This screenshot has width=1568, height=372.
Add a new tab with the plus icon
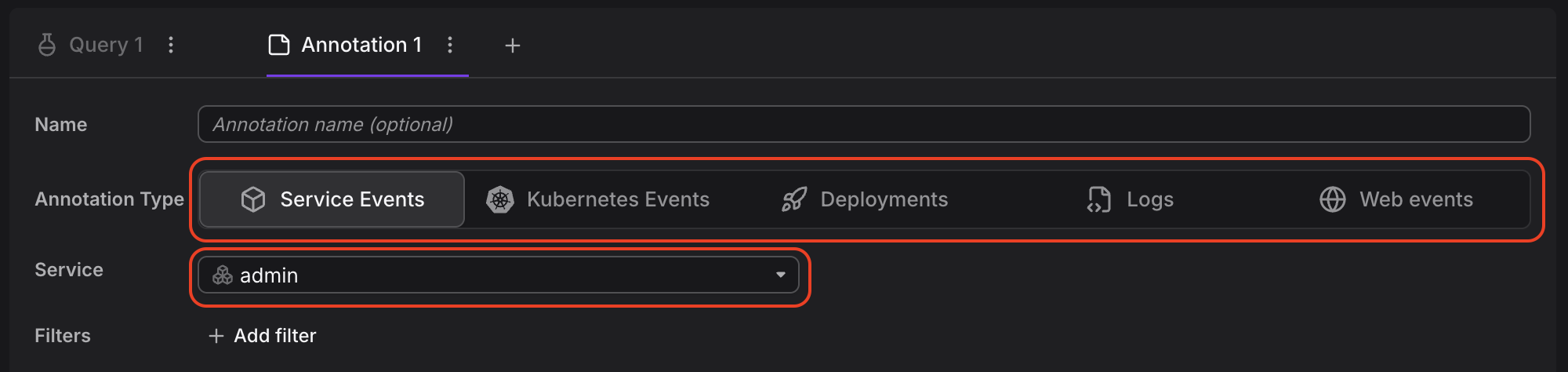pos(513,46)
